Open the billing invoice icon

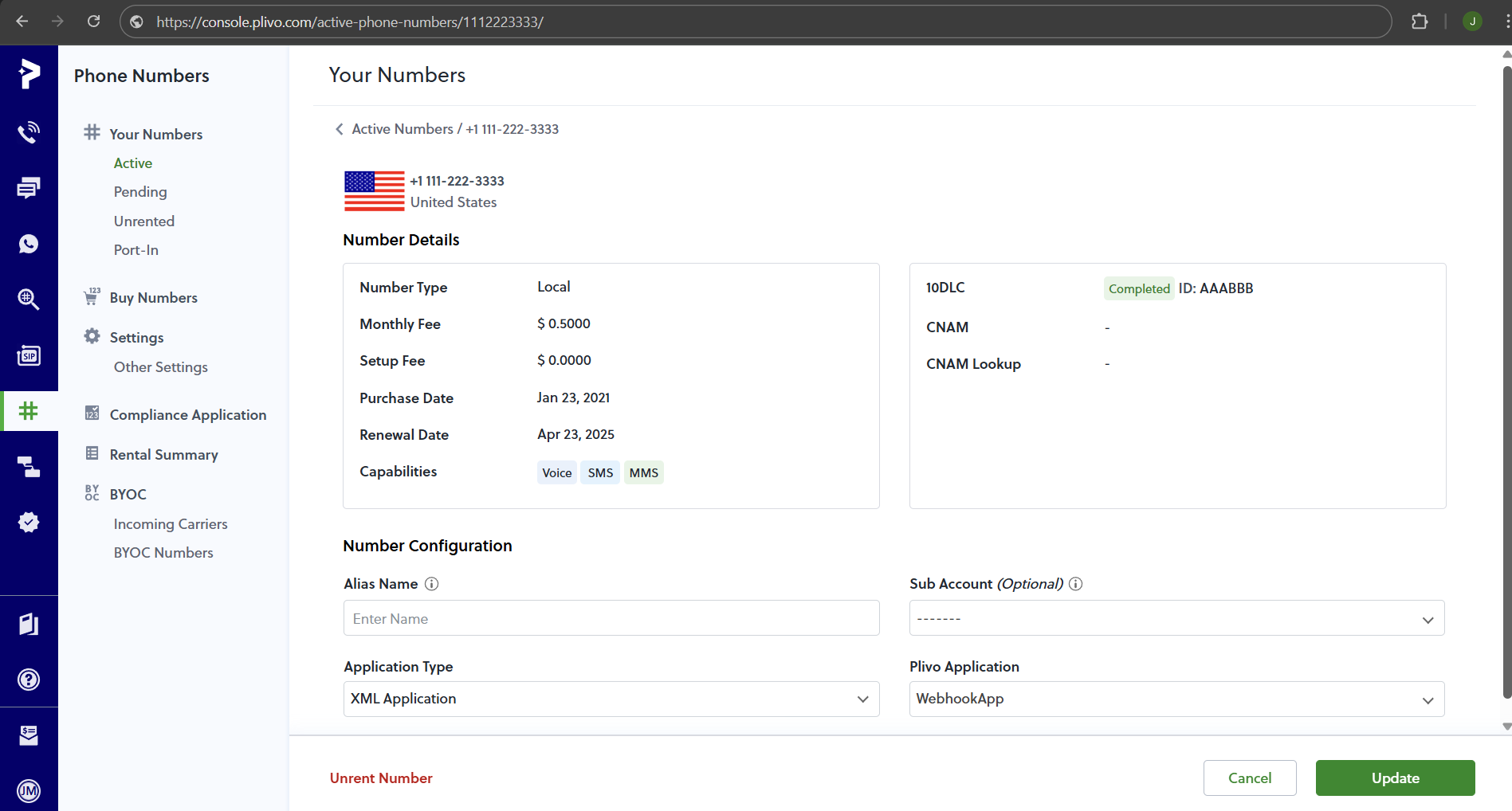pos(29,735)
